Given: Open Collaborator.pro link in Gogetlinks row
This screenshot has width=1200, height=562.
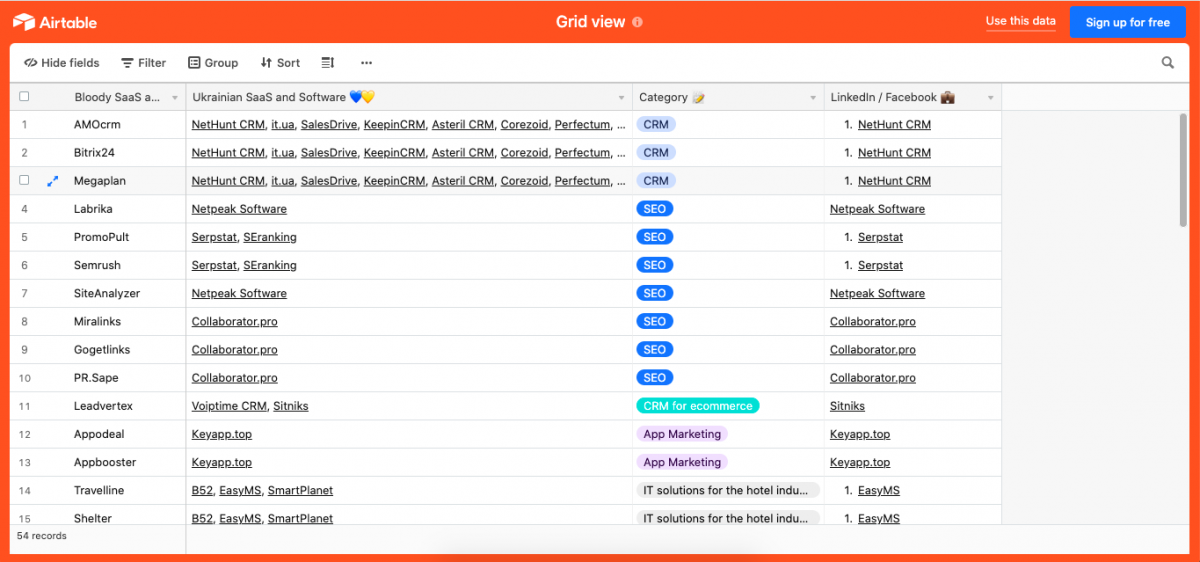Looking at the screenshot, I should 235,350.
